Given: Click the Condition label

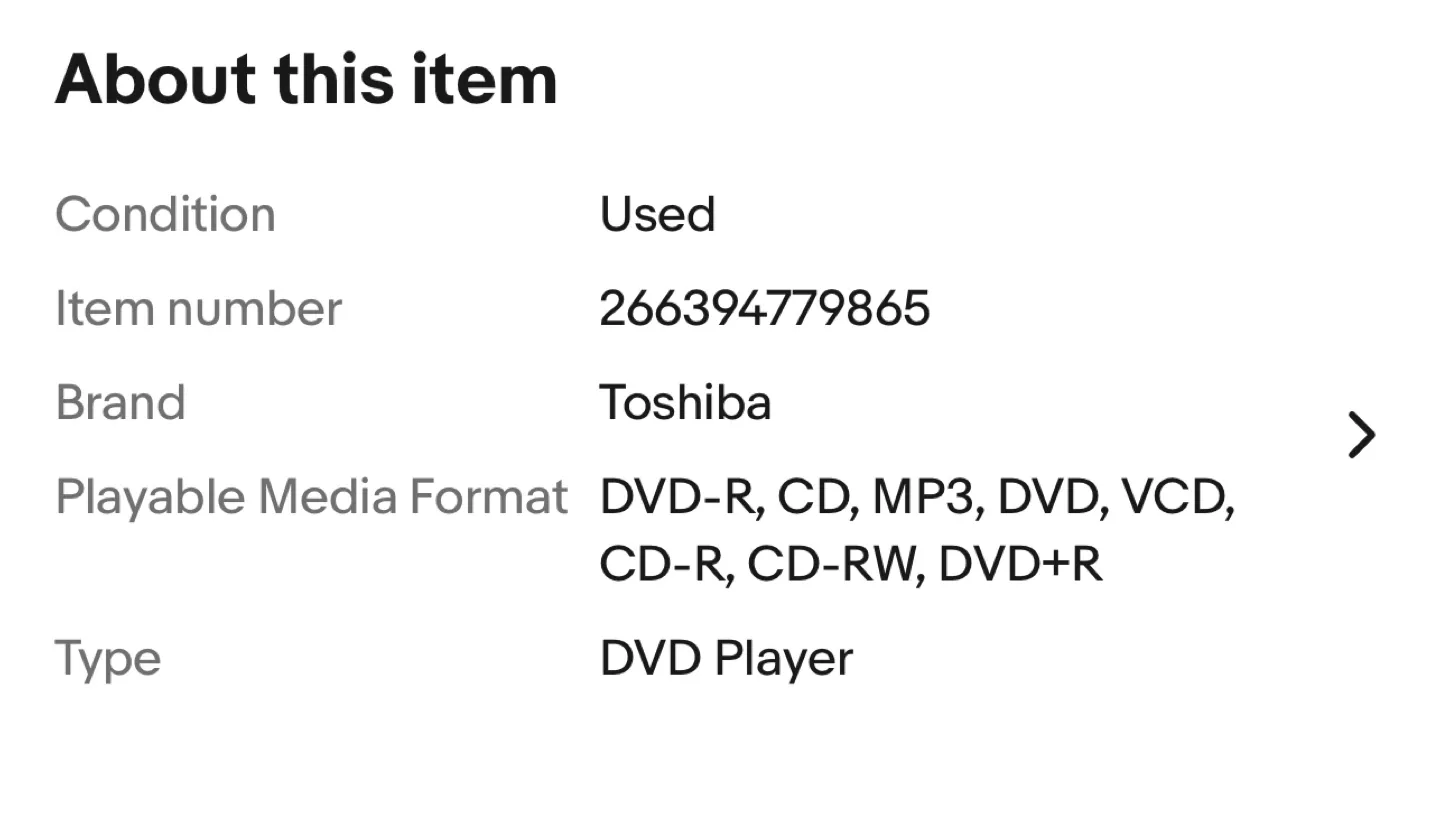Looking at the screenshot, I should coord(166,214).
